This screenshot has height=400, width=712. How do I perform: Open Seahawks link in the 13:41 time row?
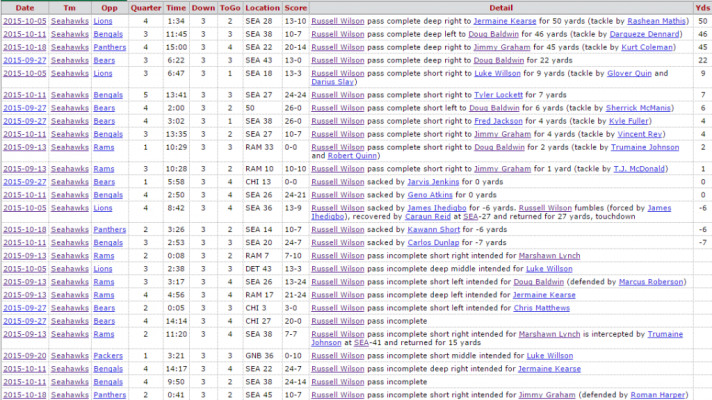(69, 95)
